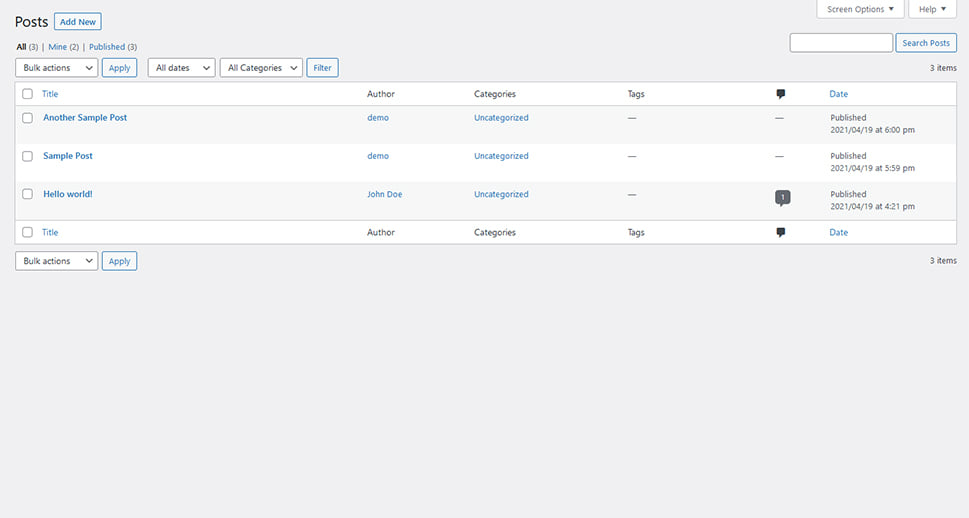Screen dimensions: 969x518
Task: Show only Mine posts filter
Action: [x=57, y=47]
